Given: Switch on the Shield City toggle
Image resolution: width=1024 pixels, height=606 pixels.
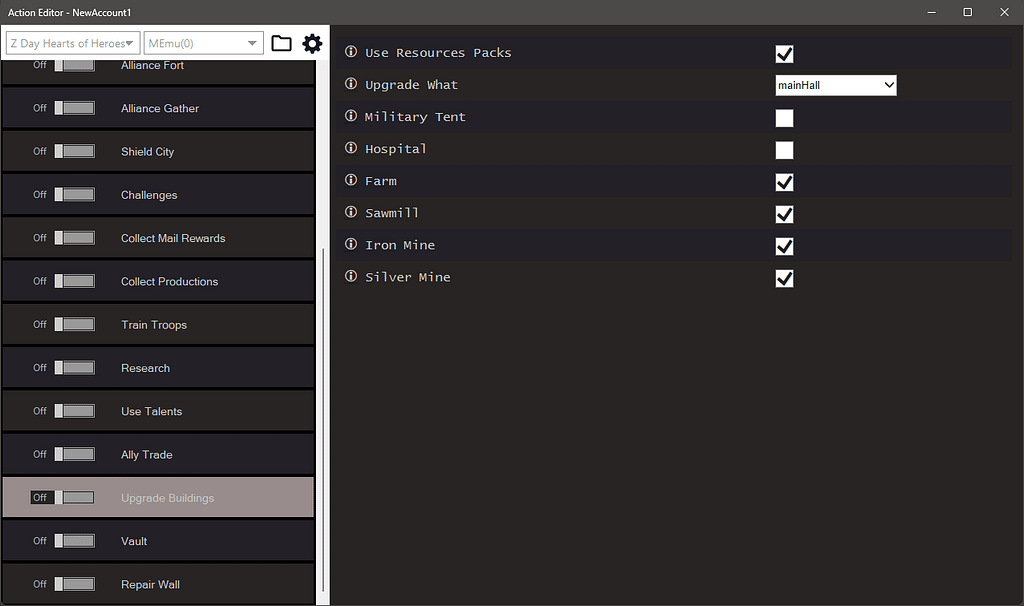Looking at the screenshot, I should pos(74,151).
